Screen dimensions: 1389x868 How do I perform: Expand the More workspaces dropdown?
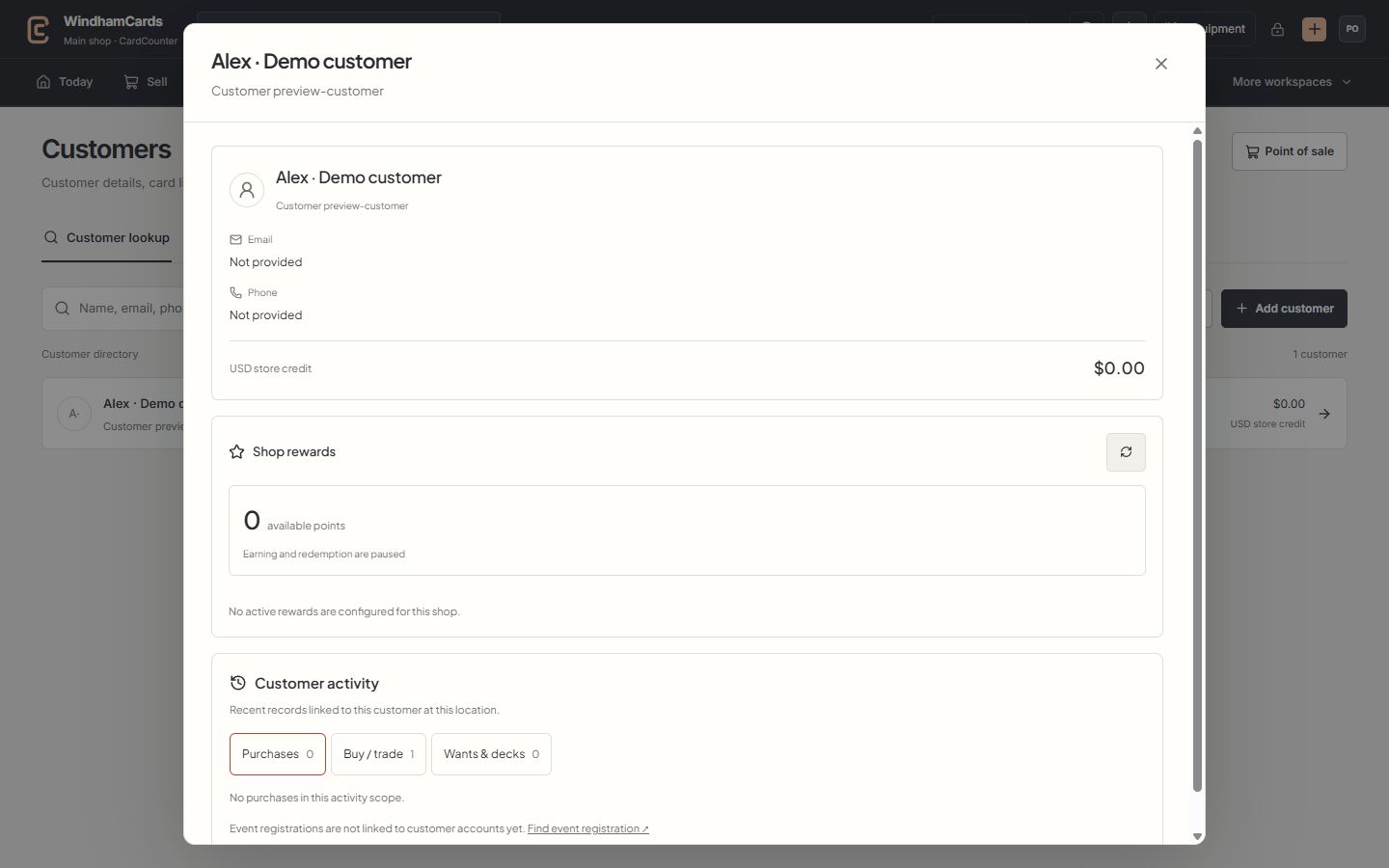[x=1292, y=82]
